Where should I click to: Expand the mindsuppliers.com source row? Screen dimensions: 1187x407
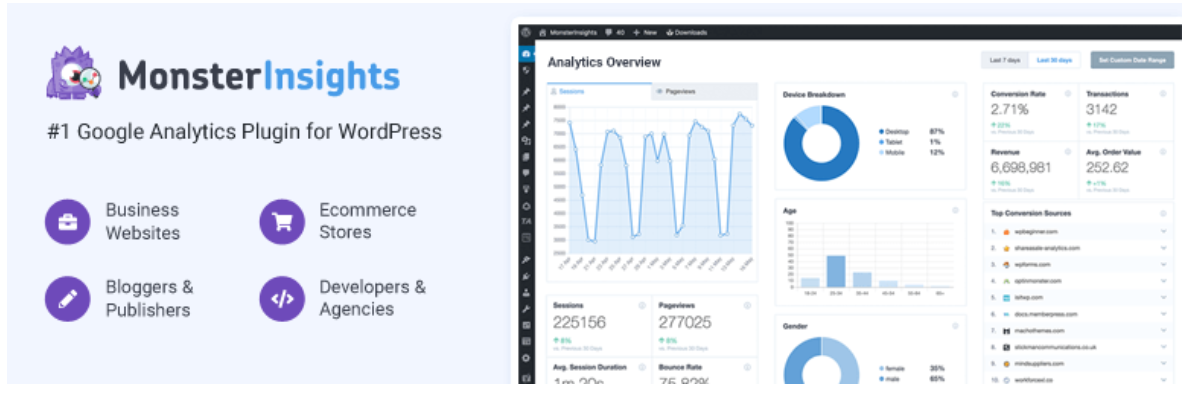coord(1164,364)
